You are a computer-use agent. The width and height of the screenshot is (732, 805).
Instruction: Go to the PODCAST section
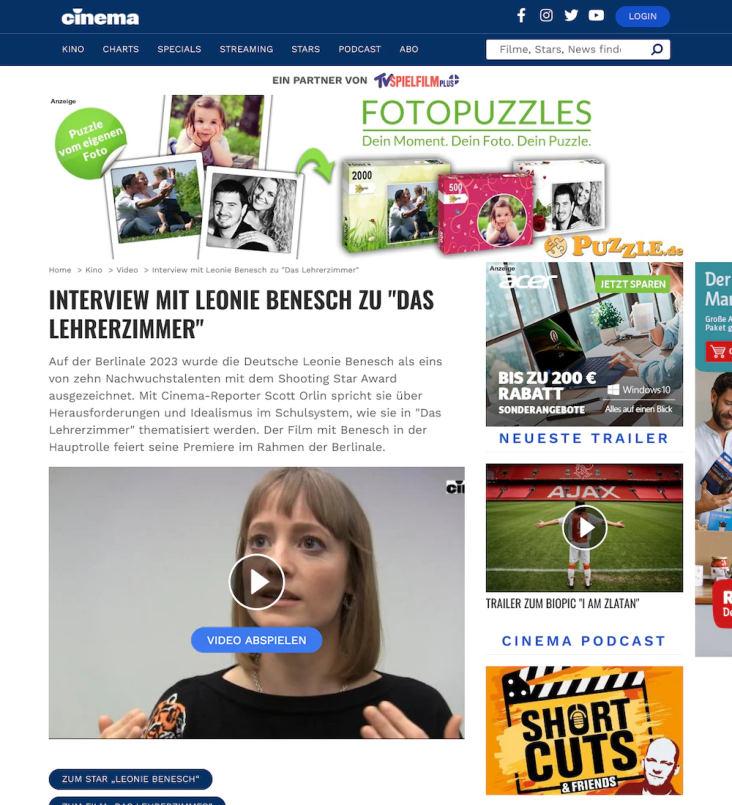(x=359, y=49)
